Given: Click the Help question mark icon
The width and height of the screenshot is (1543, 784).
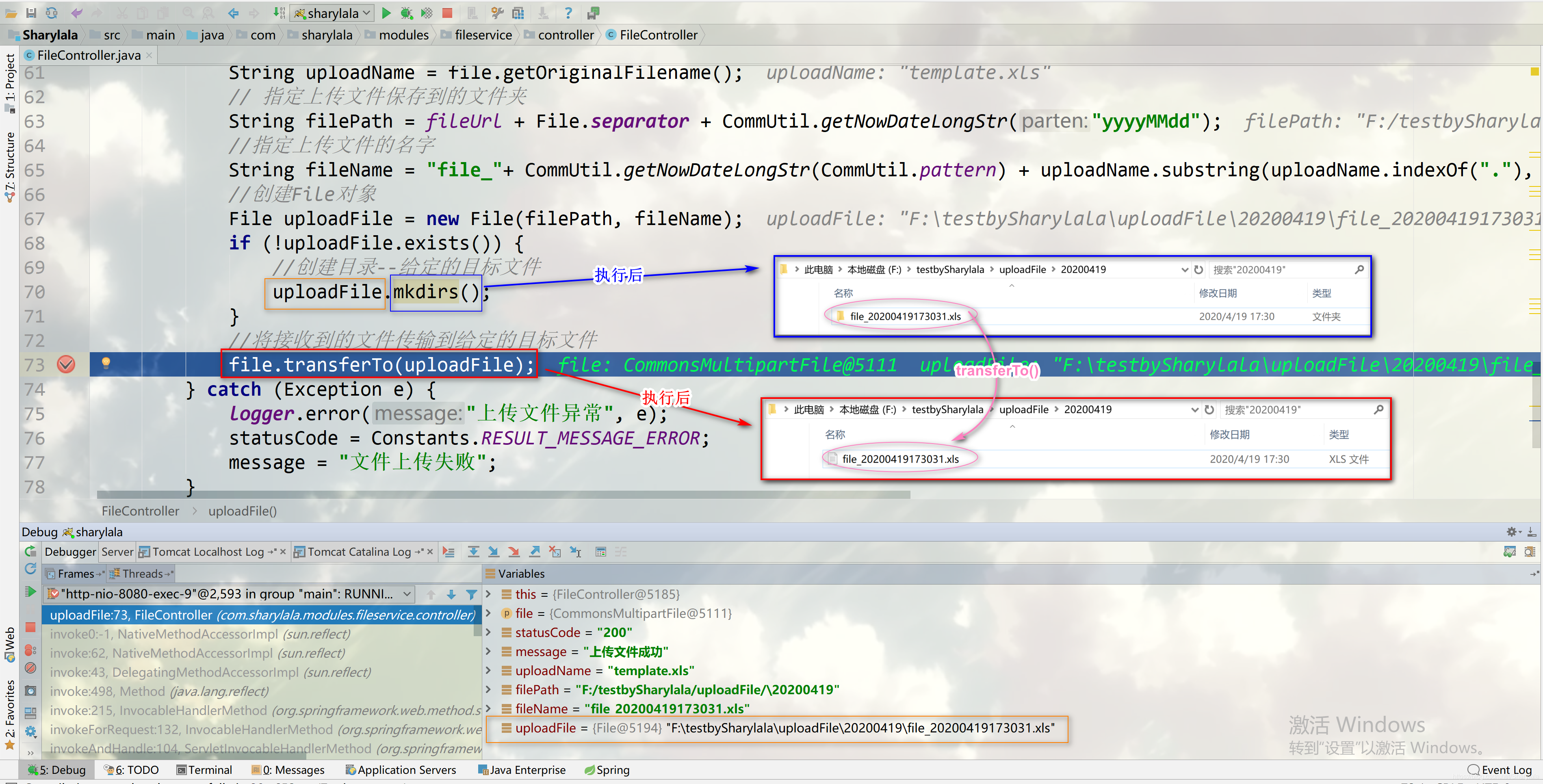Looking at the screenshot, I should coord(568,13).
